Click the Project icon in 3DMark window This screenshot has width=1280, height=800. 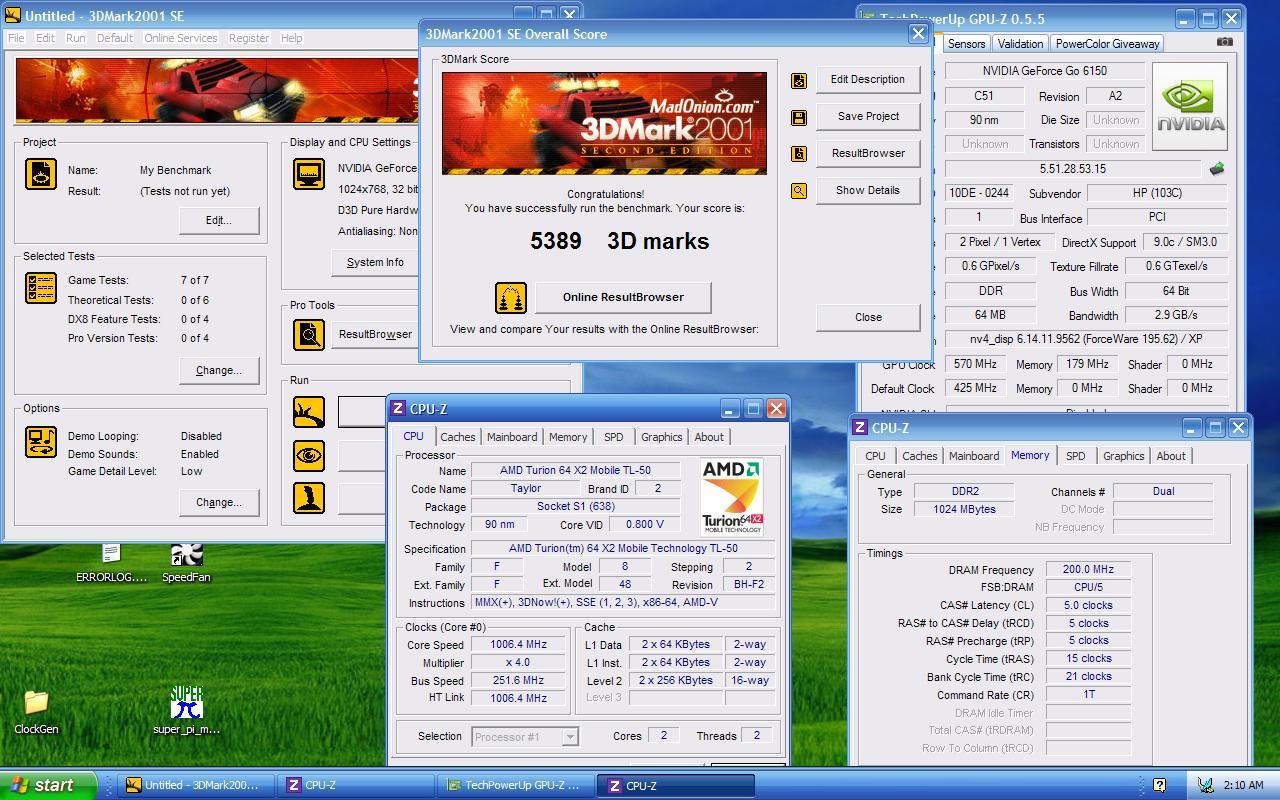[41, 174]
